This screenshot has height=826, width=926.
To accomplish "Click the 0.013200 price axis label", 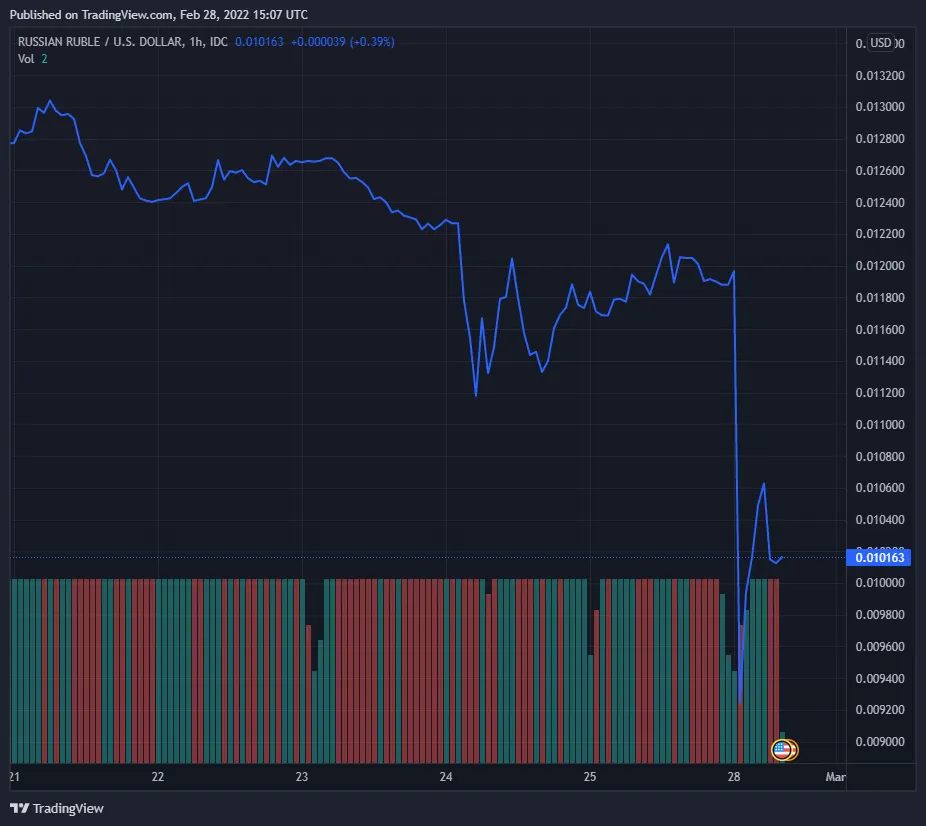I will [879, 75].
